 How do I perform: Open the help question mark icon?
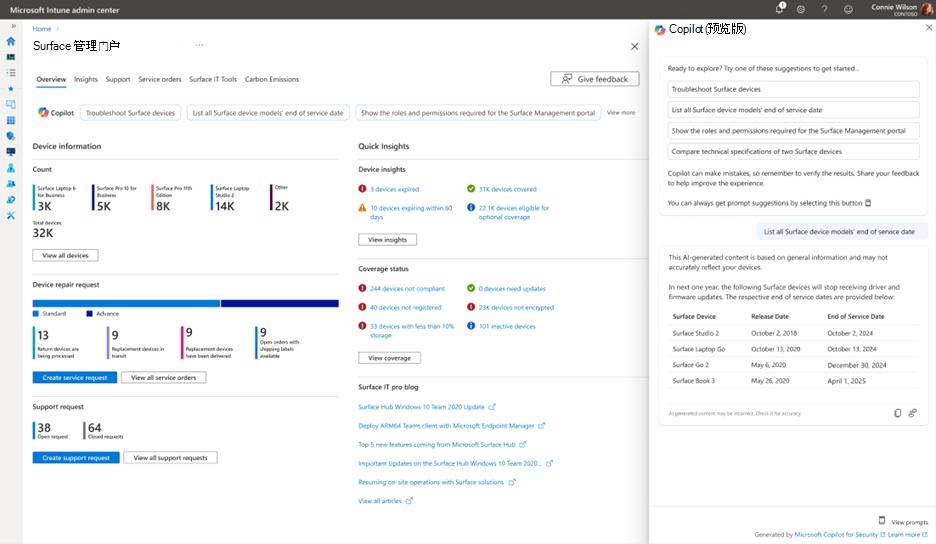tap(824, 10)
